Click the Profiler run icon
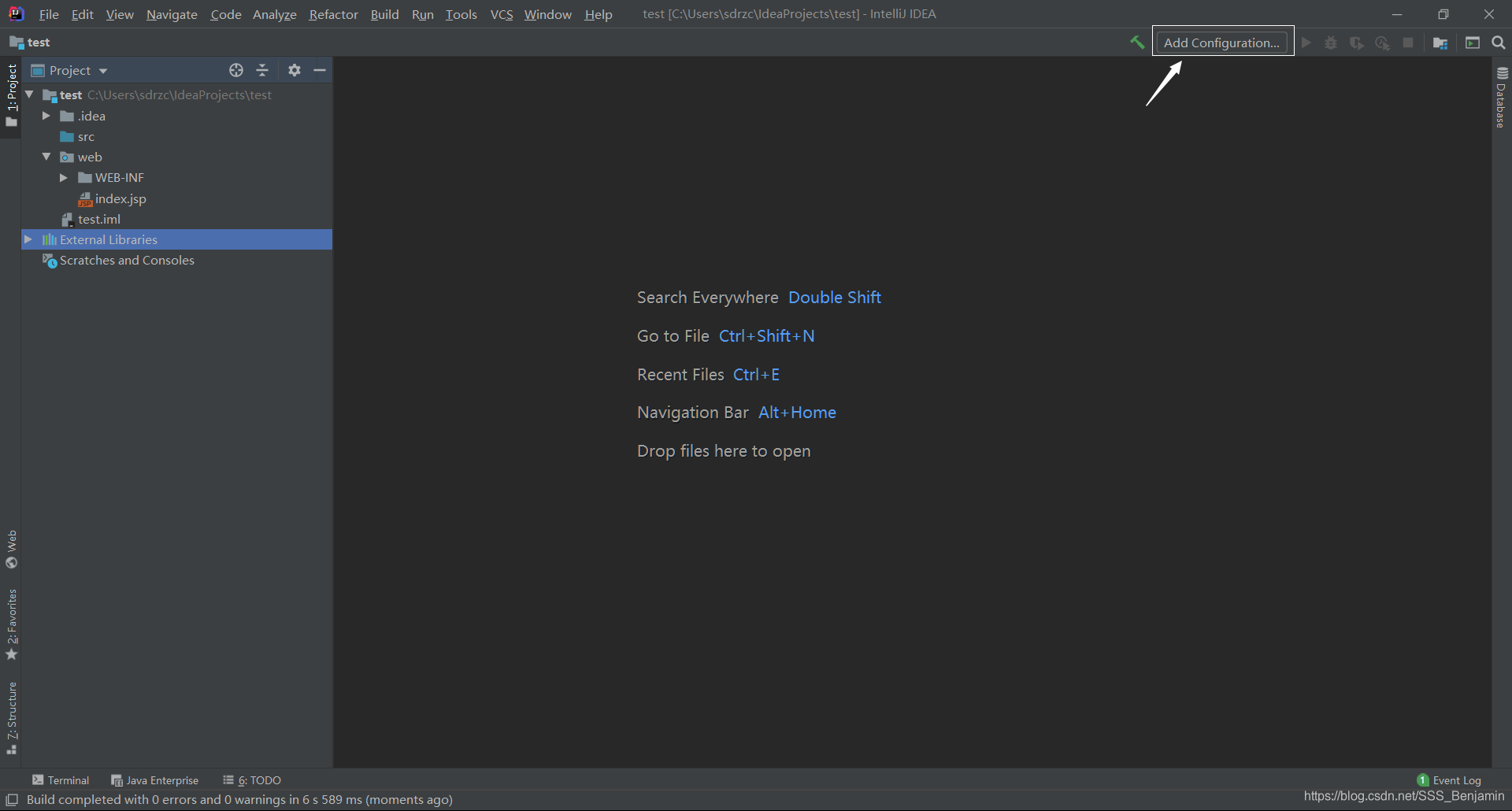The height and width of the screenshot is (811, 1512). pos(1383,43)
